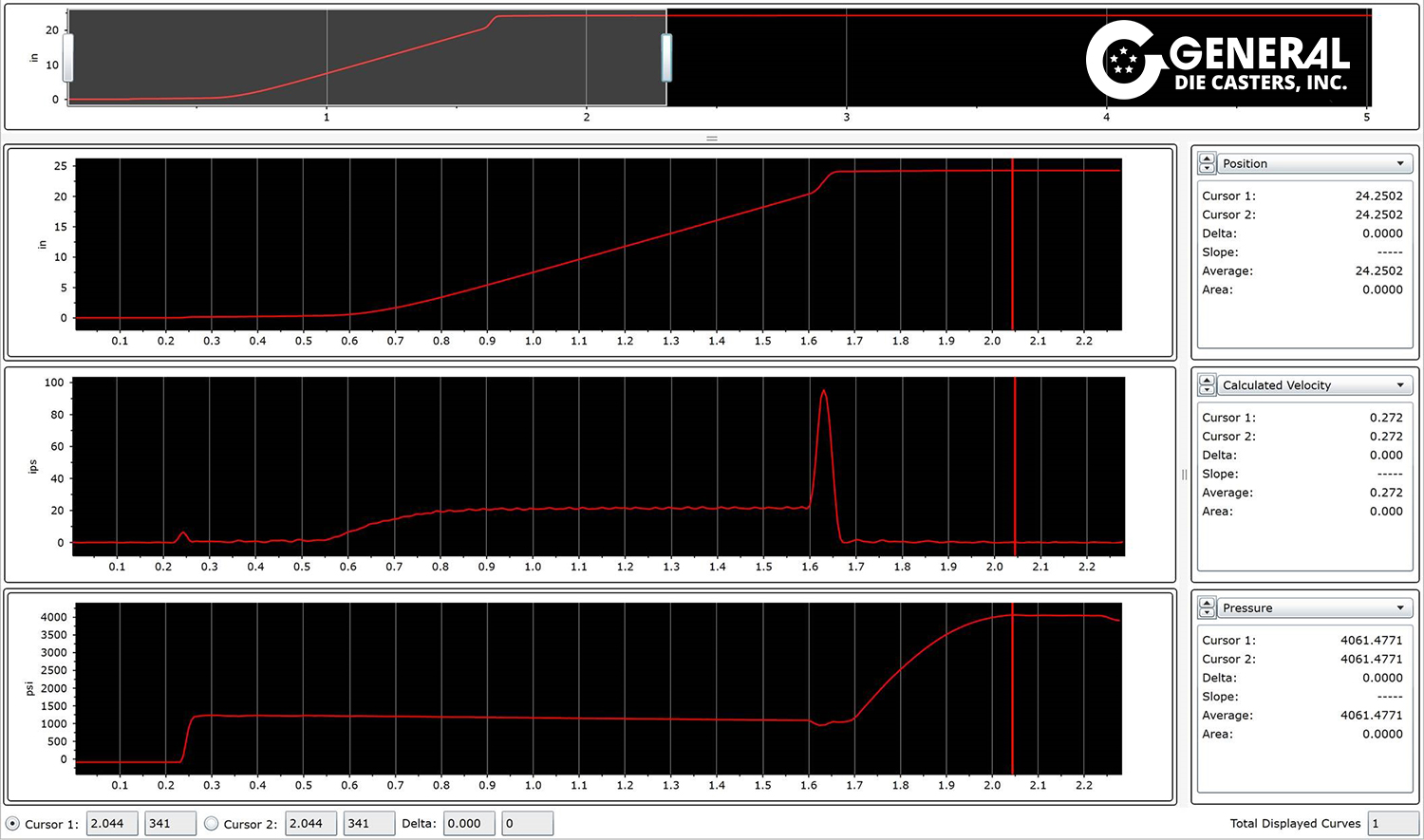The image size is (1424, 840).
Task: Click Cursor 1 time field showing 2.044
Action: [112, 824]
